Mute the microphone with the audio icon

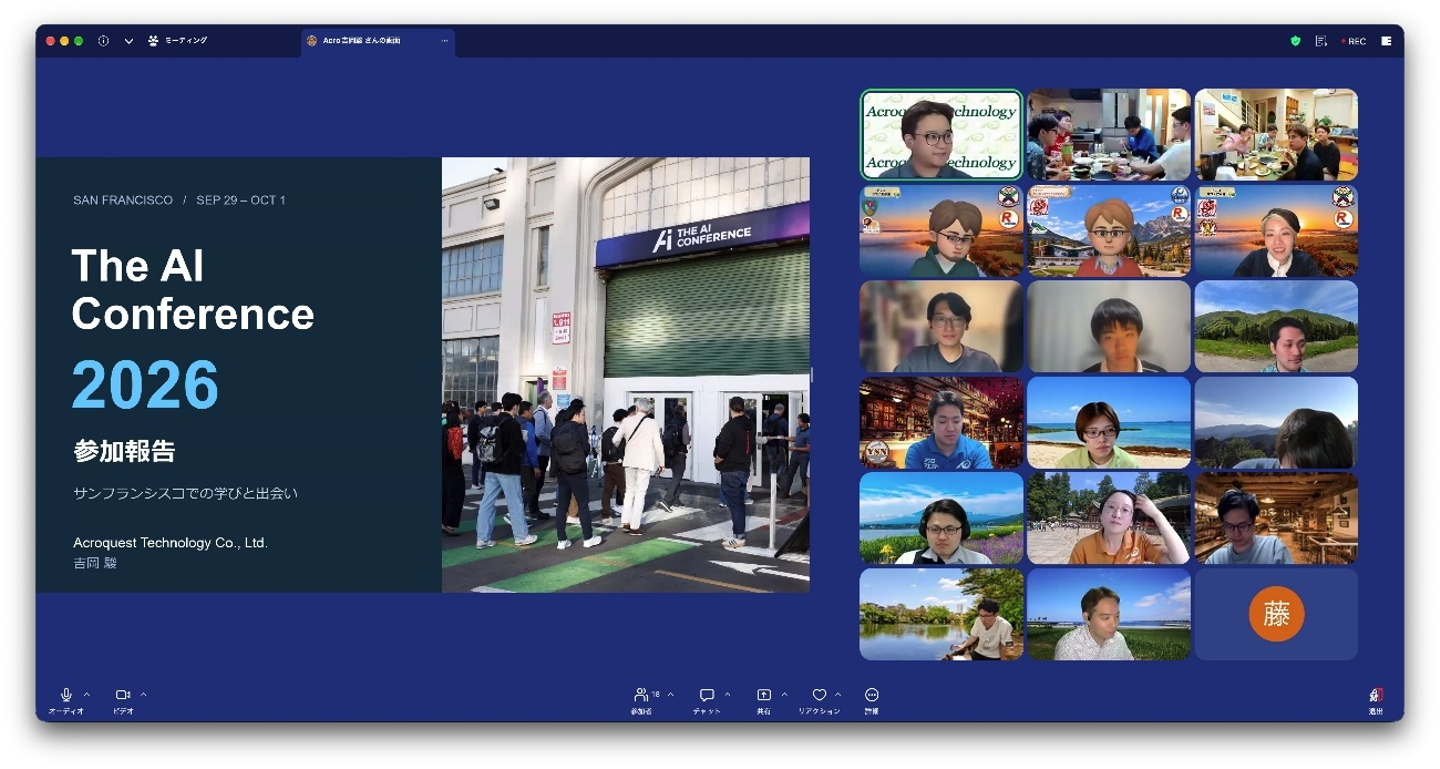(66, 695)
